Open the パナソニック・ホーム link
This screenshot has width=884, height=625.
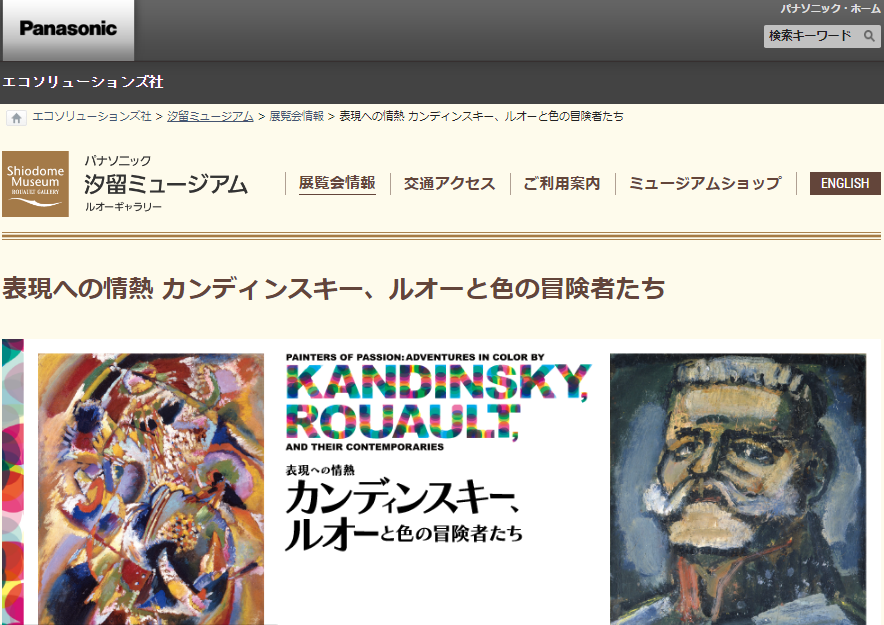point(830,8)
